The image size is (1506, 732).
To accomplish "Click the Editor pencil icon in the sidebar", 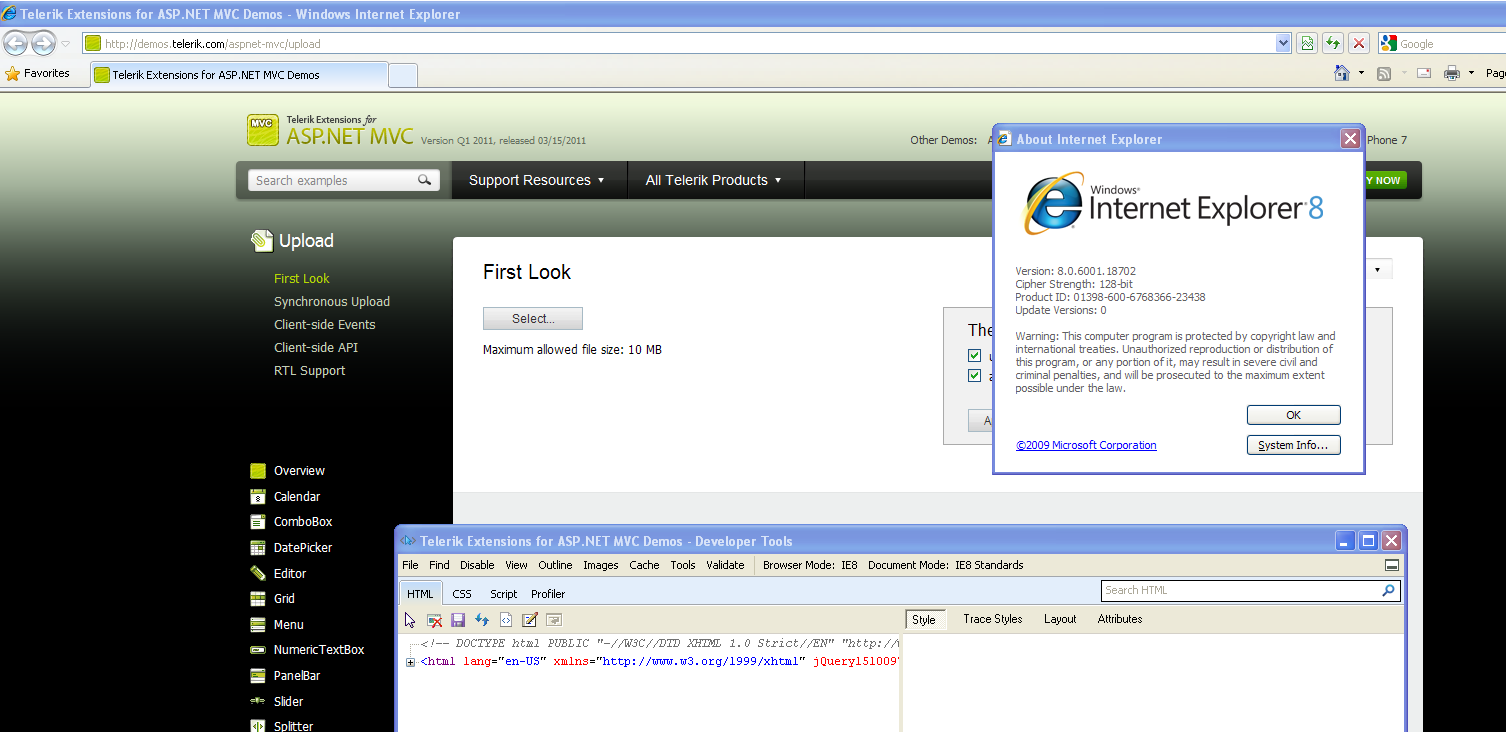I will pos(258,574).
